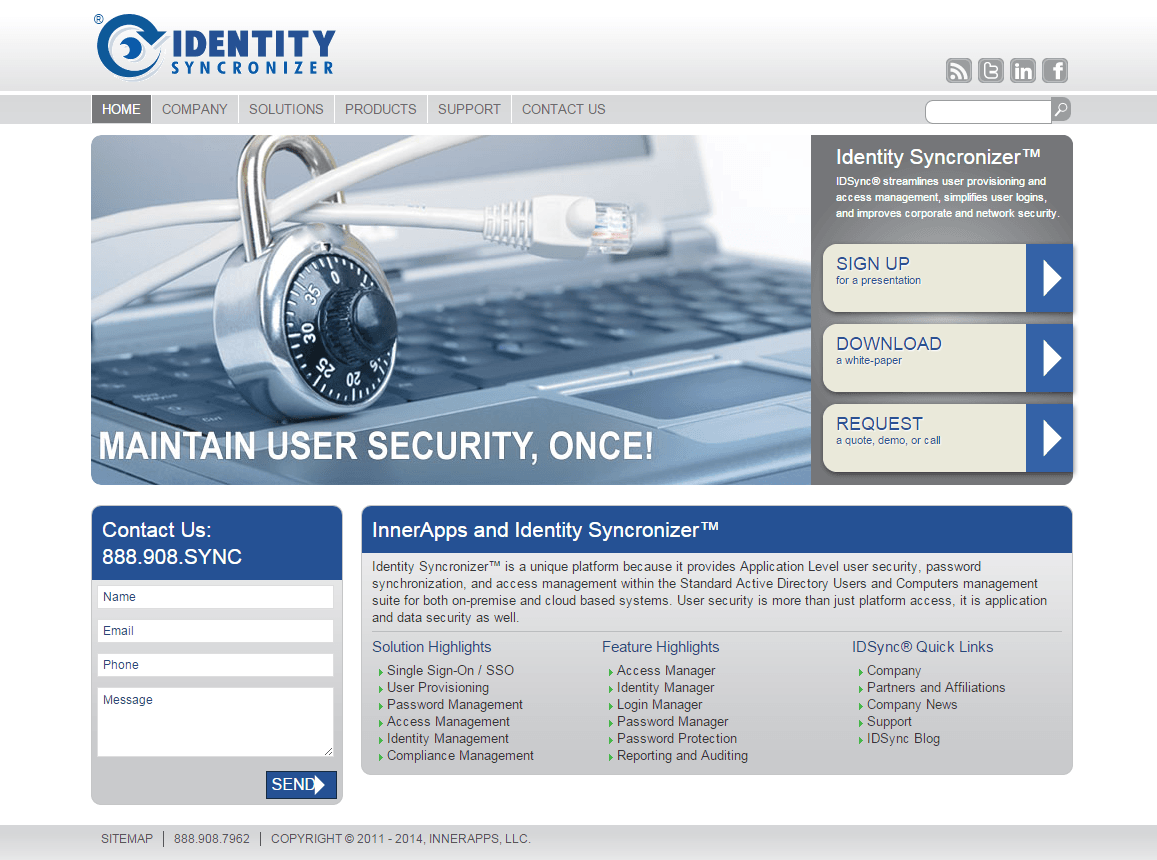Open the RSS feed icon
Viewport: 1157px width, 860px height.
(x=959, y=70)
